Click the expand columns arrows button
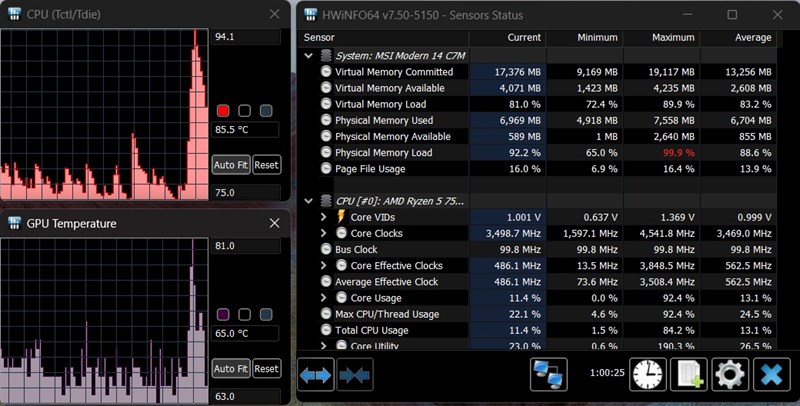Screen dimensions: 800x406 316,375
